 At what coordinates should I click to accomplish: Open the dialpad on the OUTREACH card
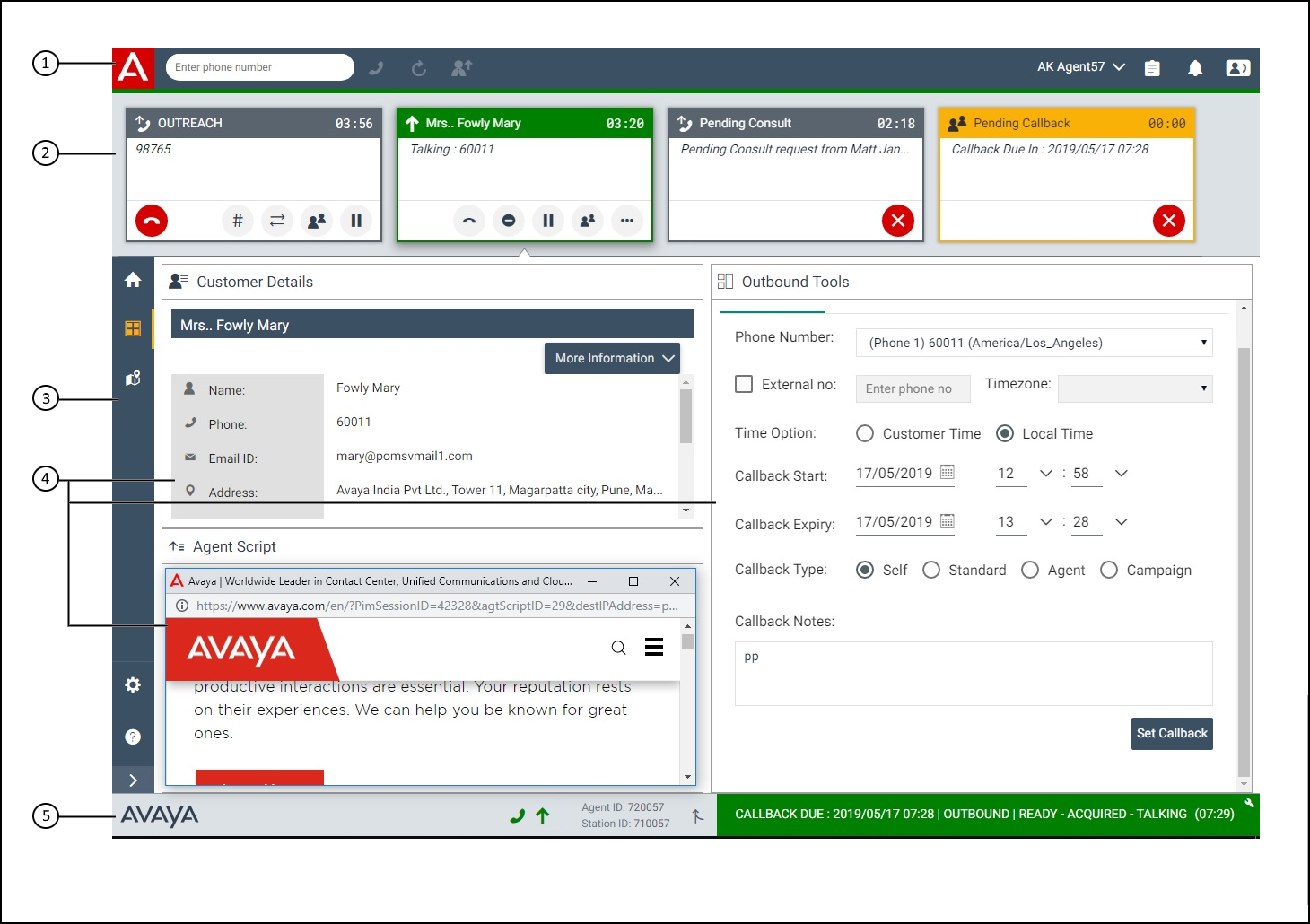coord(238,221)
